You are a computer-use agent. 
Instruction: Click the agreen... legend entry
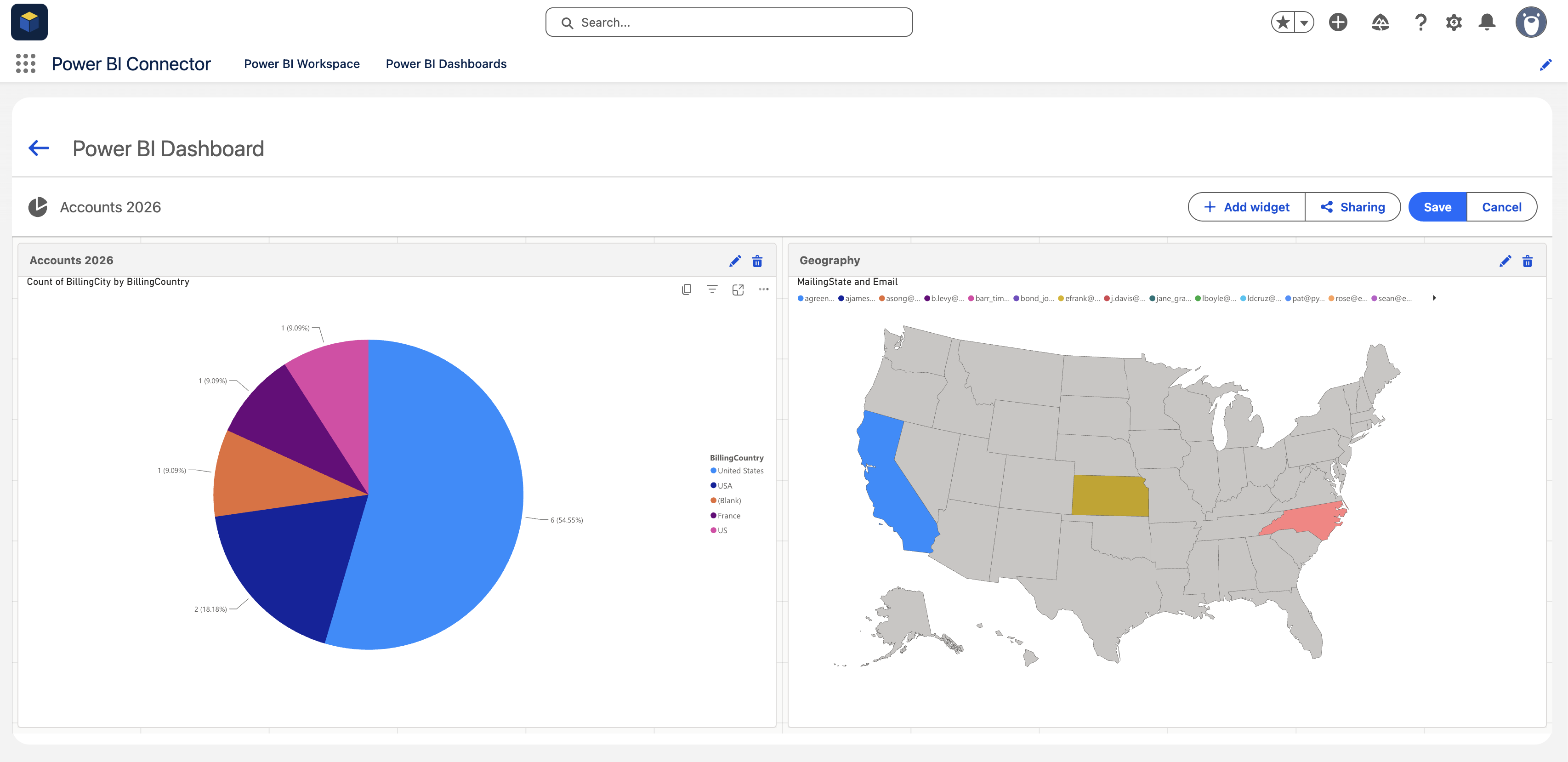pos(816,298)
